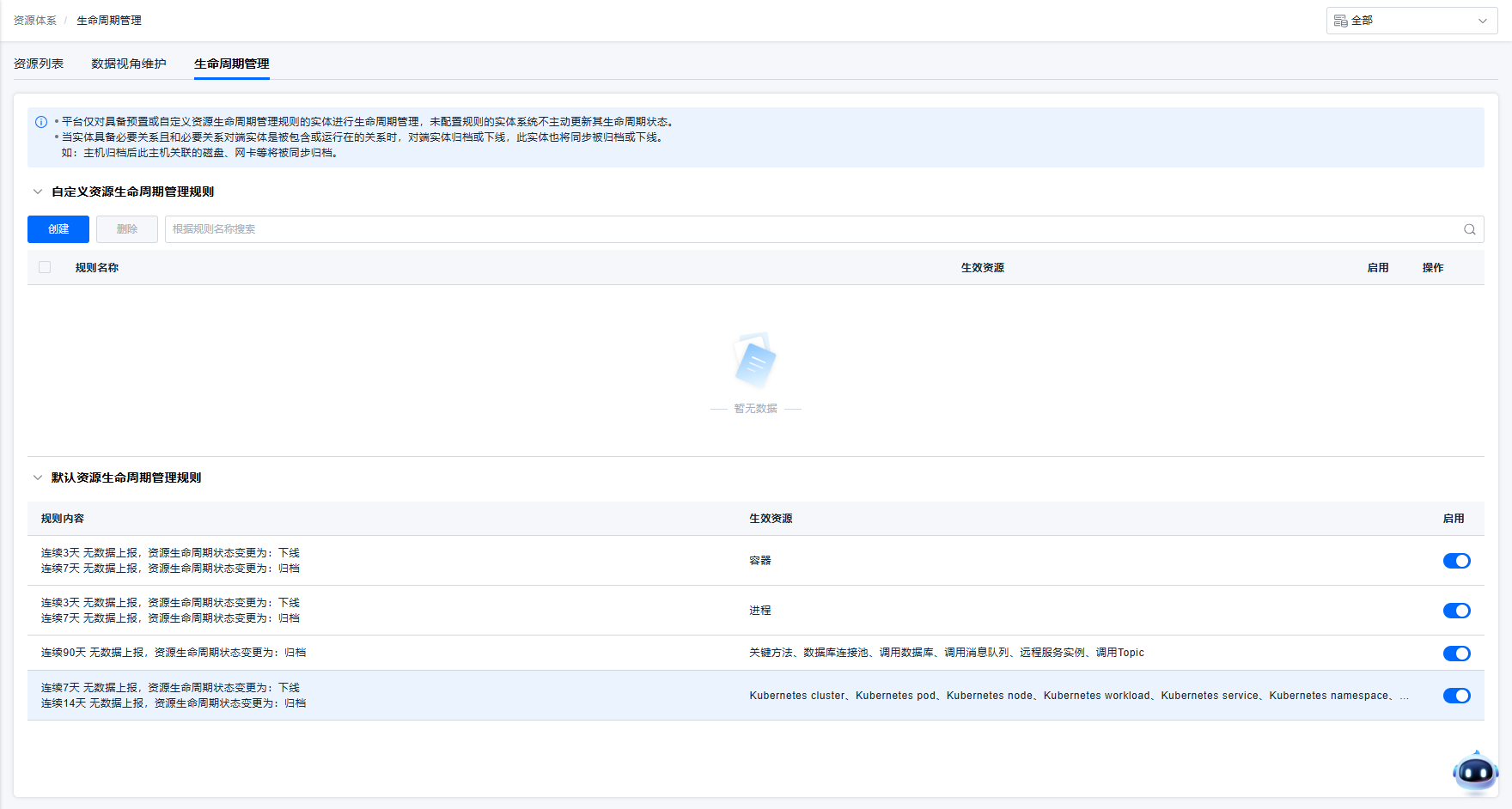
Task: Click the info icon in notice banner
Action: pos(41,122)
